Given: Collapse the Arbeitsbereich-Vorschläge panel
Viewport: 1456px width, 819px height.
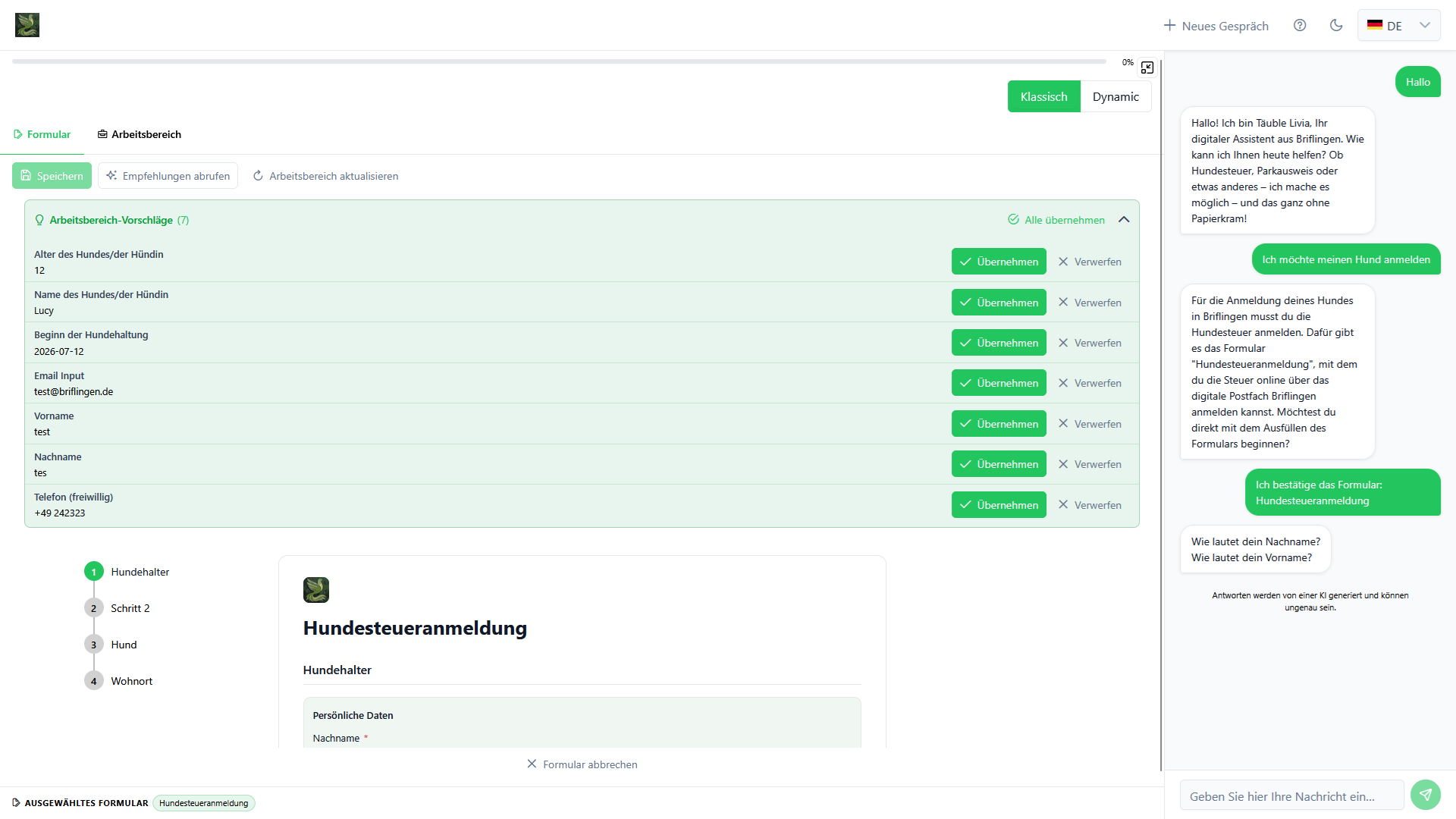Looking at the screenshot, I should [x=1124, y=220].
